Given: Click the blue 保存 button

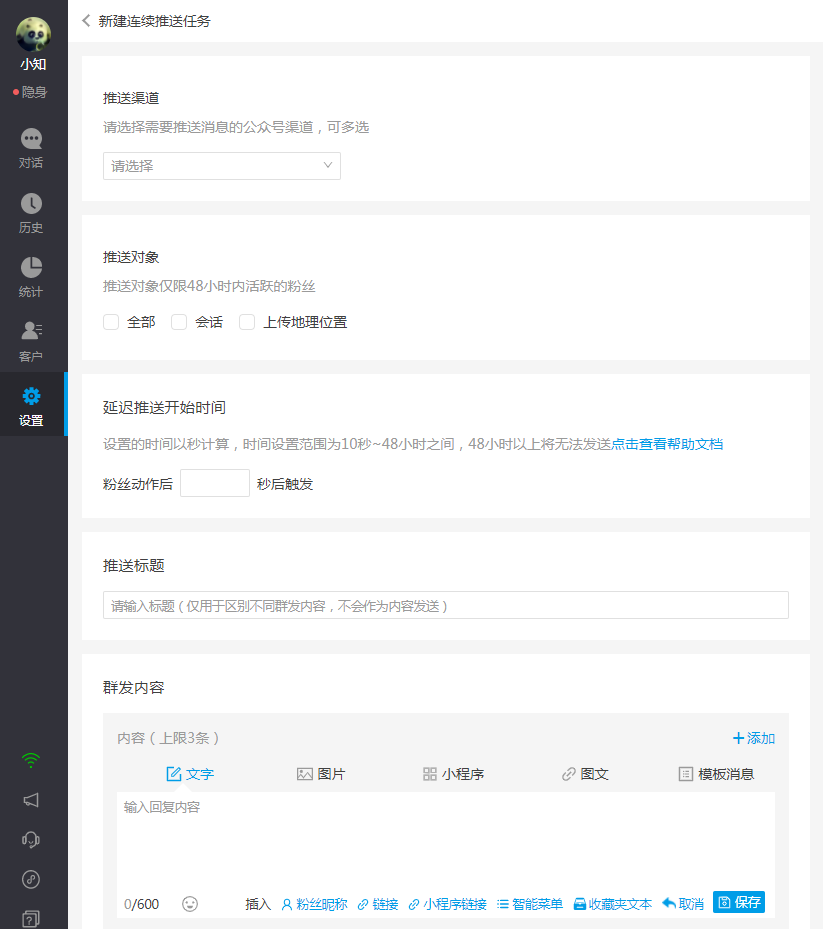Looking at the screenshot, I should click(738, 903).
